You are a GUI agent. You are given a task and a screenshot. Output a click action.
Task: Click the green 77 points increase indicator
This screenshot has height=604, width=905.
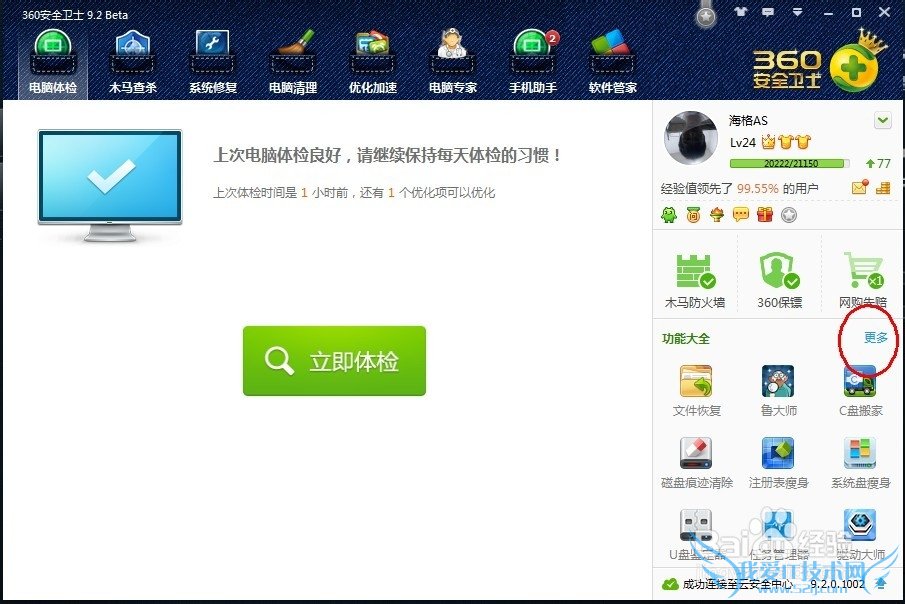point(878,163)
